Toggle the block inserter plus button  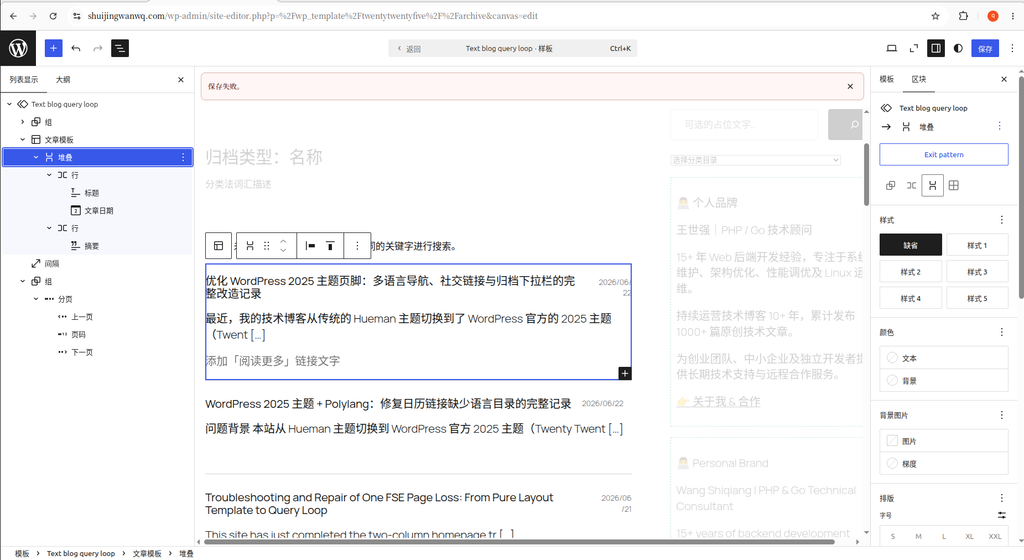(x=54, y=48)
